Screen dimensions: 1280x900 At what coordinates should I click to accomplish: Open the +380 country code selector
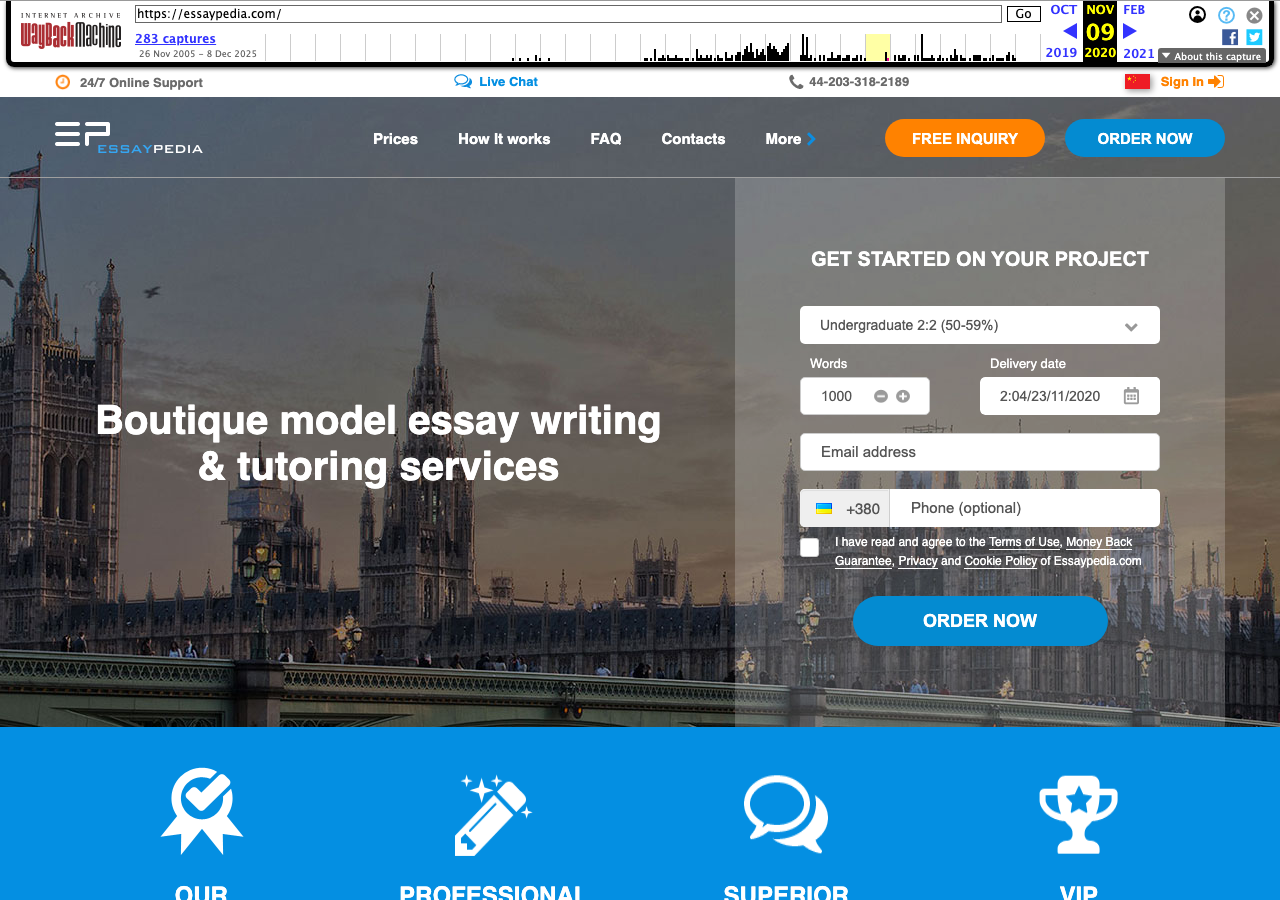pos(845,508)
